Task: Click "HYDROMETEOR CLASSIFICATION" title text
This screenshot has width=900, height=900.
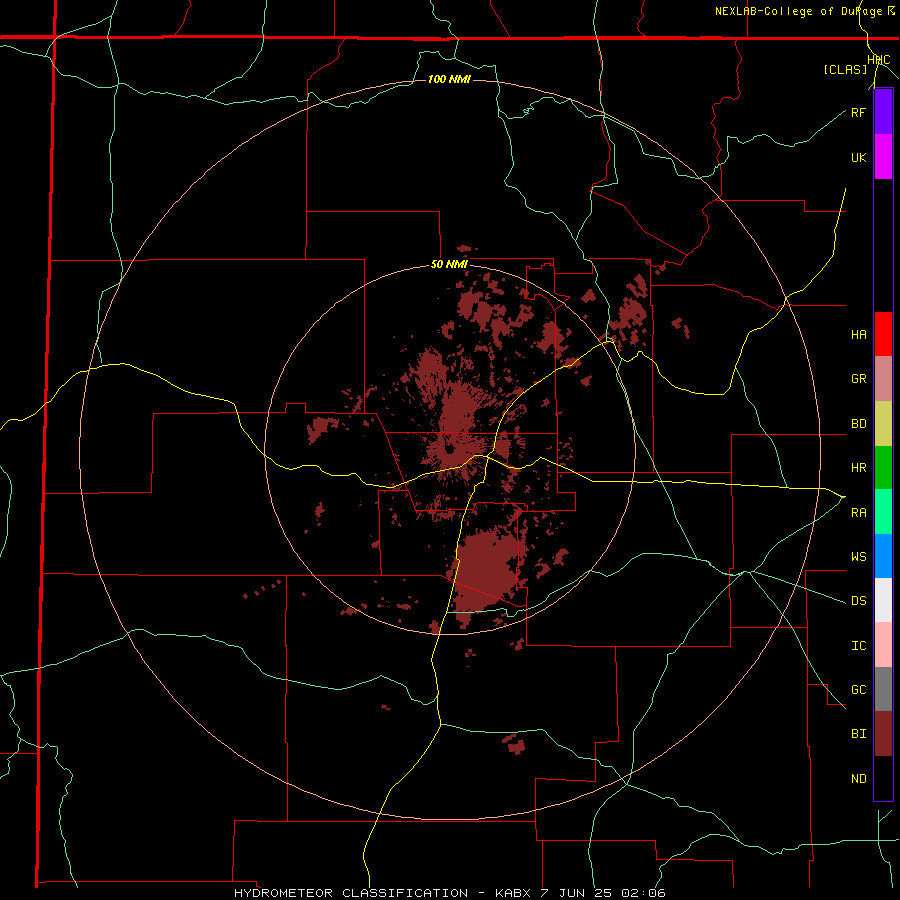Action: point(351,893)
